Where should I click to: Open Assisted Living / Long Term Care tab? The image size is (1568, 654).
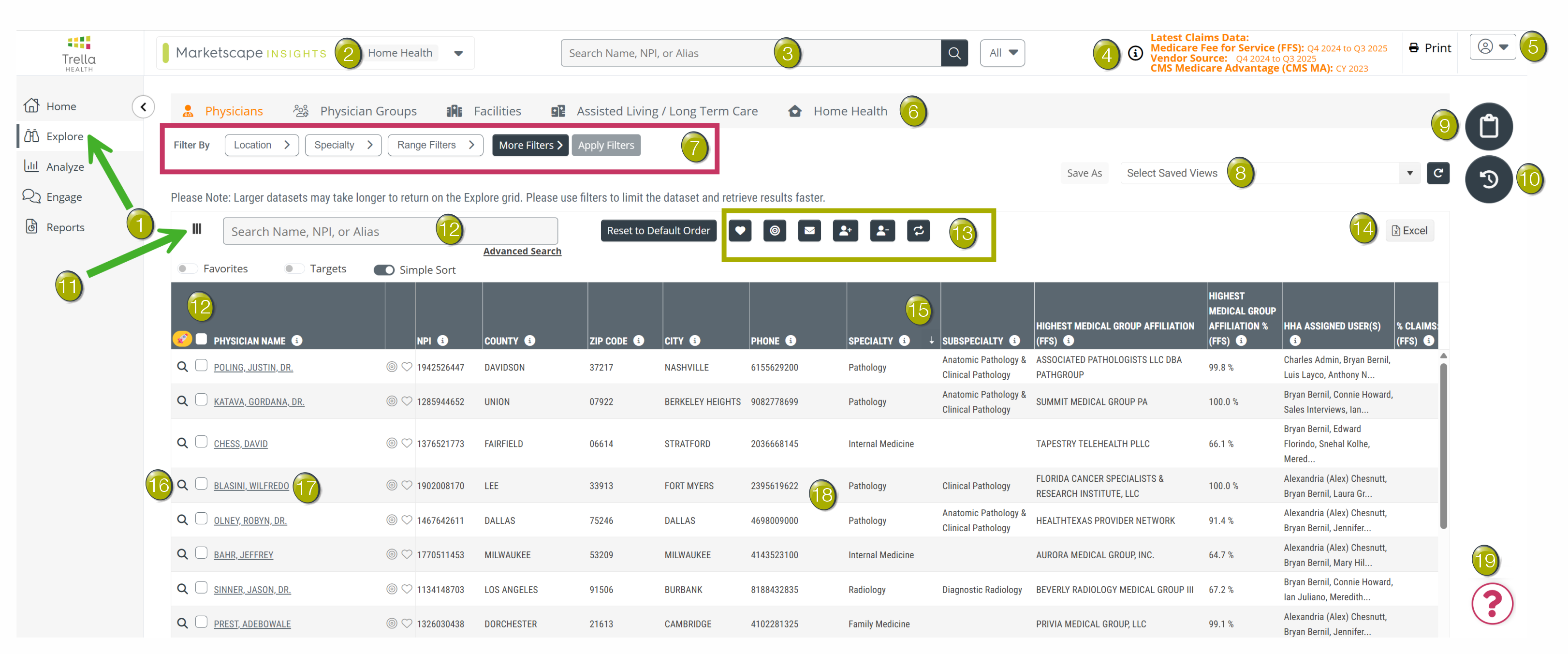click(655, 111)
